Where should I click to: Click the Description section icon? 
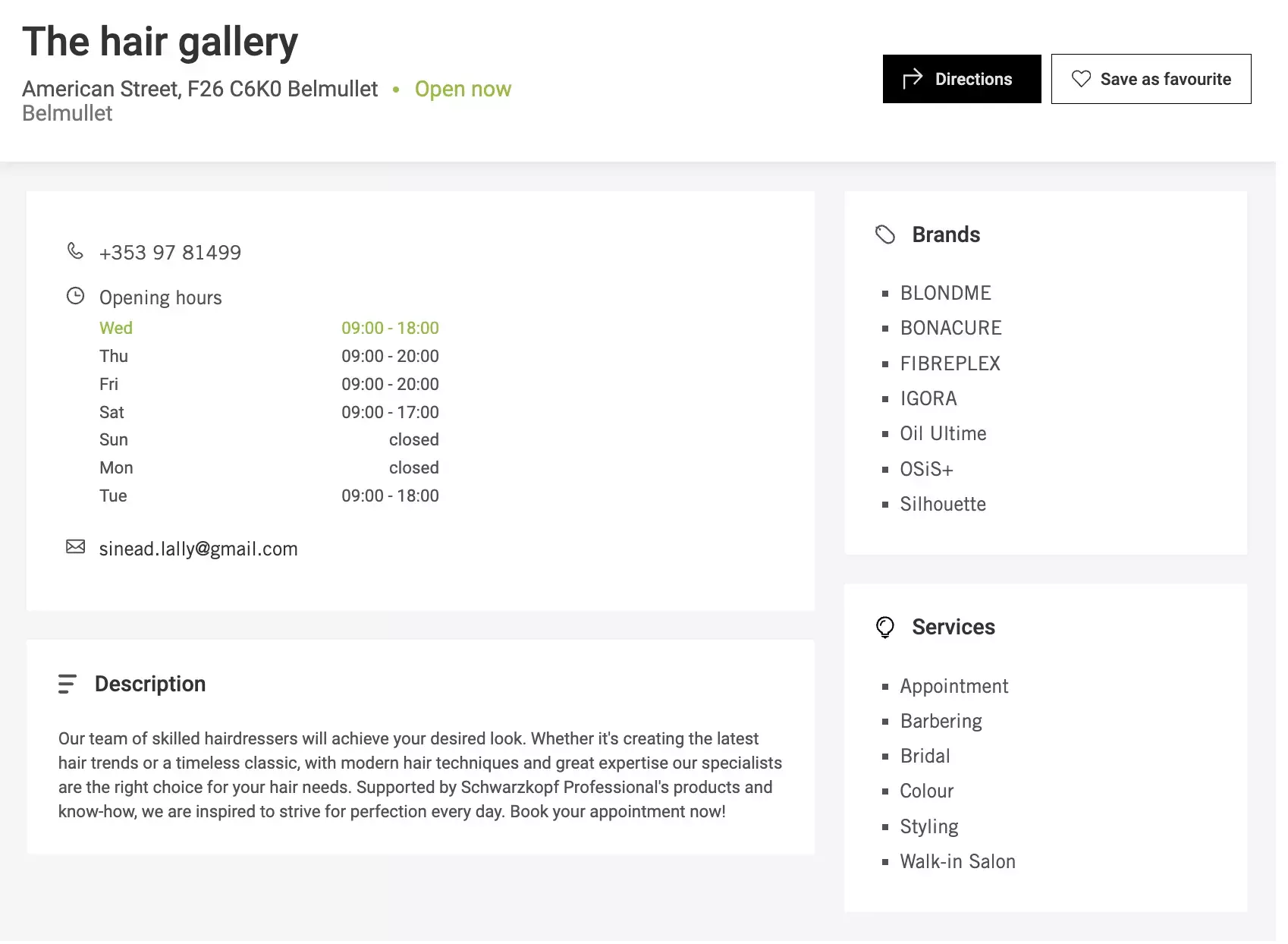click(x=69, y=683)
